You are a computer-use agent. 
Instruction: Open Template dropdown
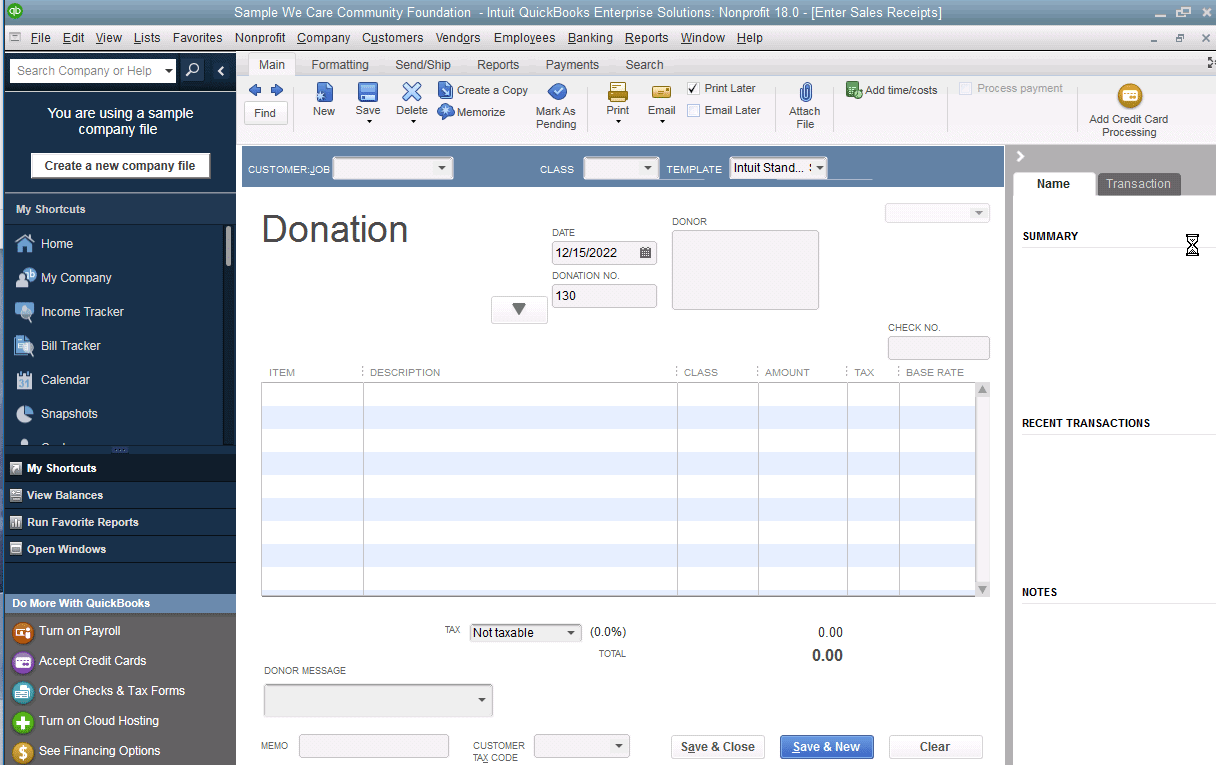coord(820,168)
